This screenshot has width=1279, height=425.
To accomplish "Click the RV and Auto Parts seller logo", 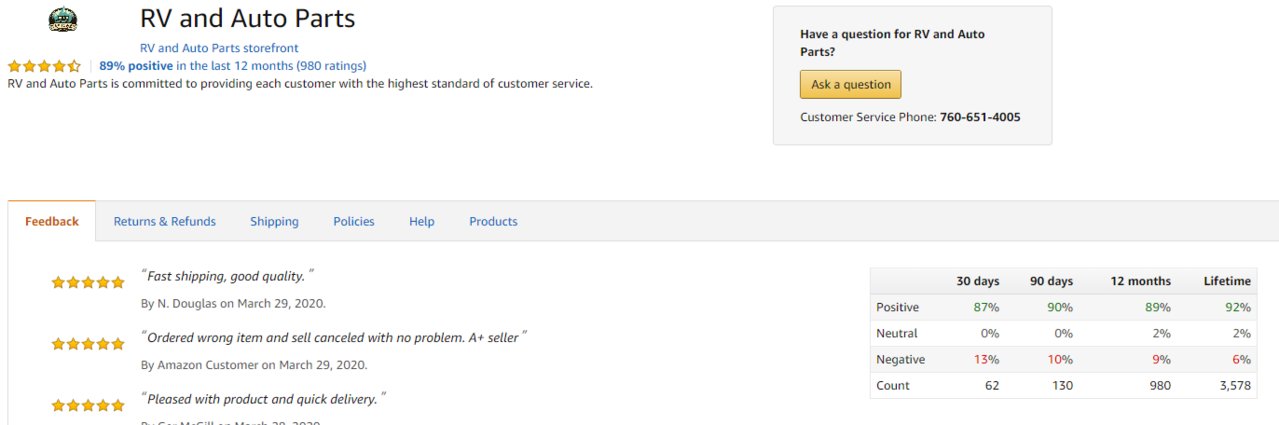I will (x=62, y=20).
